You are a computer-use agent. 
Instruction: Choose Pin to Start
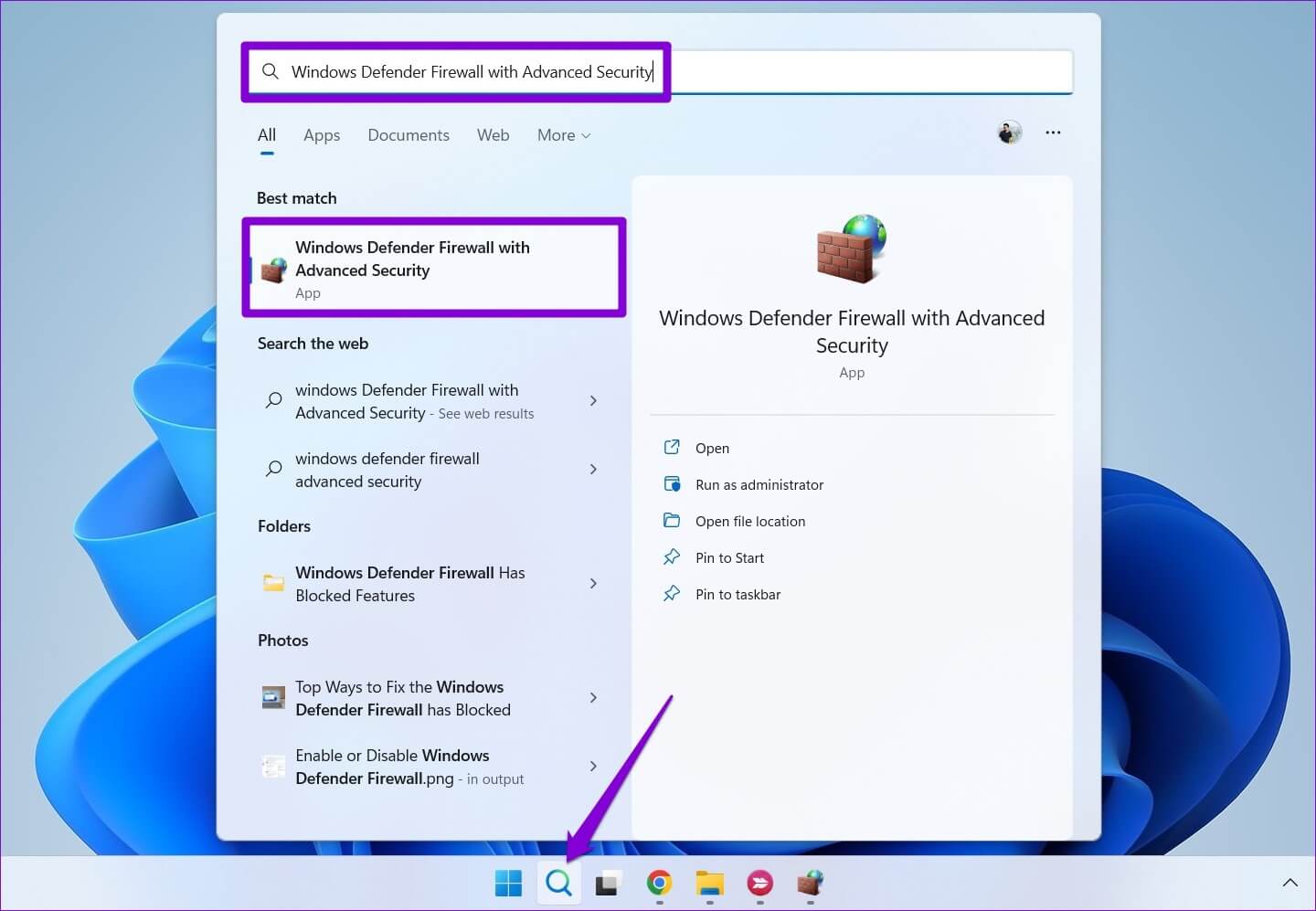pyautogui.click(x=729, y=557)
